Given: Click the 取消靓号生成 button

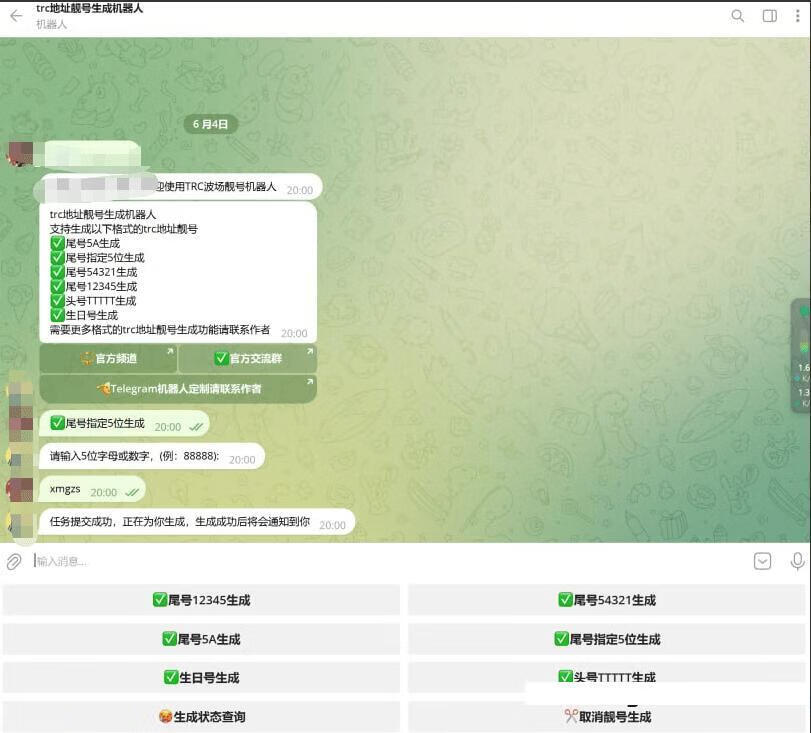Looking at the screenshot, I should click(607, 717).
